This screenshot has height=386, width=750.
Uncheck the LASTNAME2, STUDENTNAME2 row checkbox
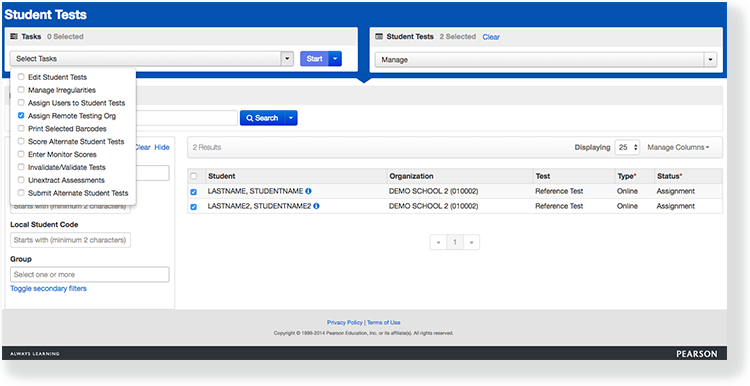click(x=194, y=207)
